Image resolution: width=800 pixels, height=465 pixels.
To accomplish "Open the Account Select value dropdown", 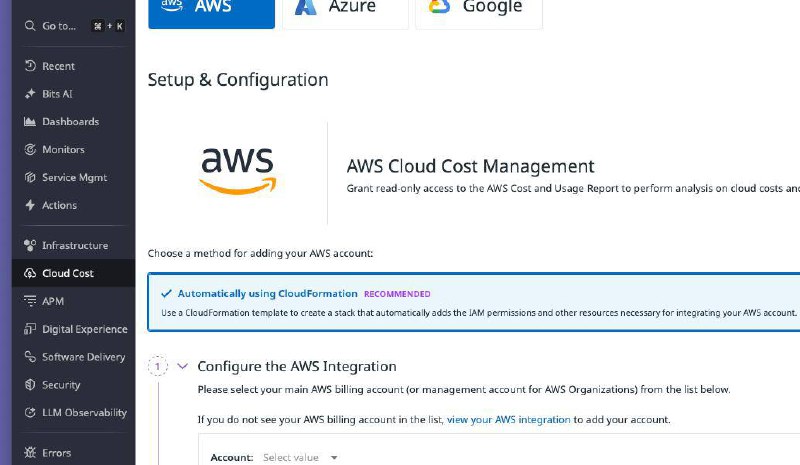I will 300,457.
